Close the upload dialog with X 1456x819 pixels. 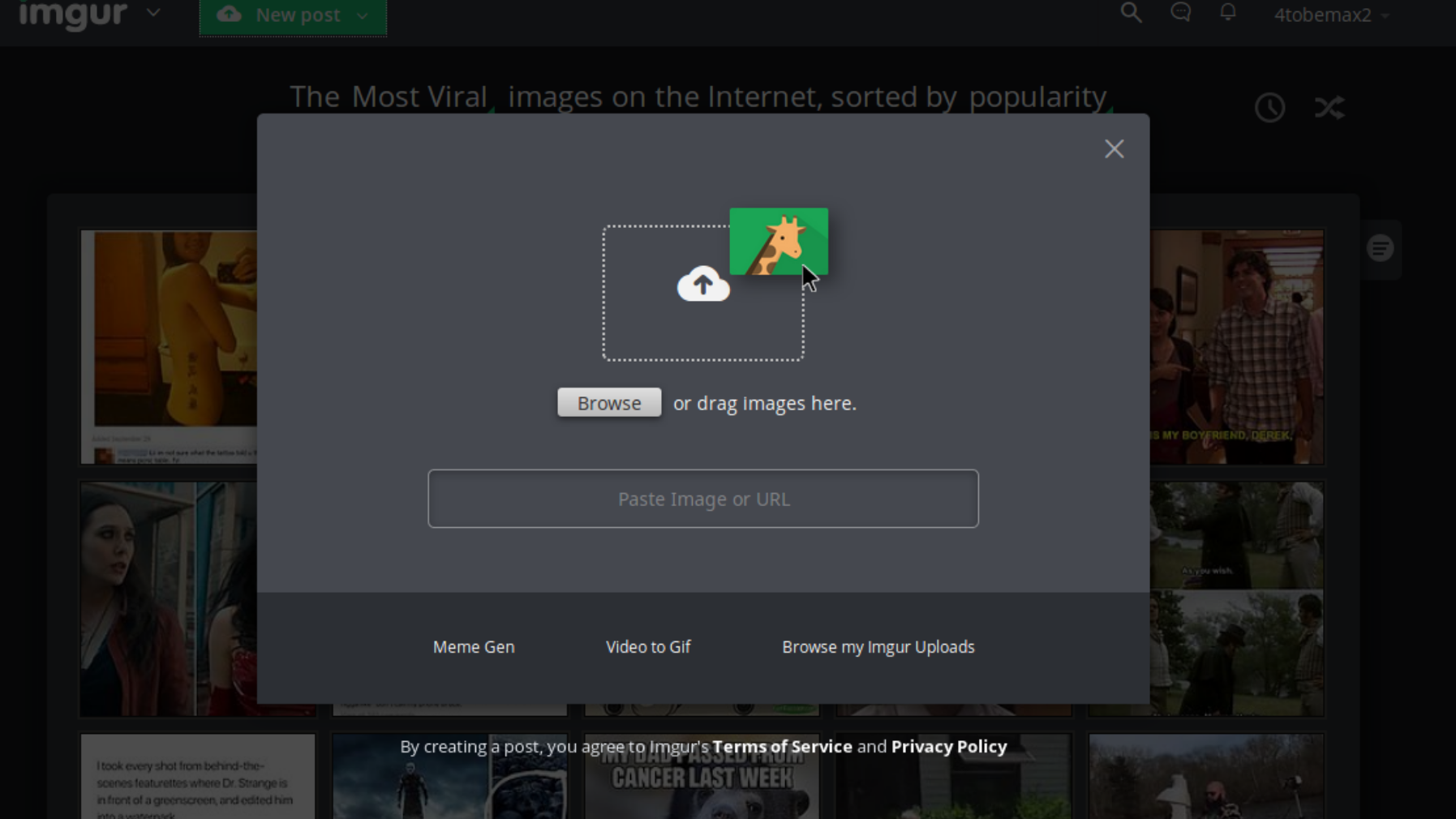pyautogui.click(x=1114, y=149)
